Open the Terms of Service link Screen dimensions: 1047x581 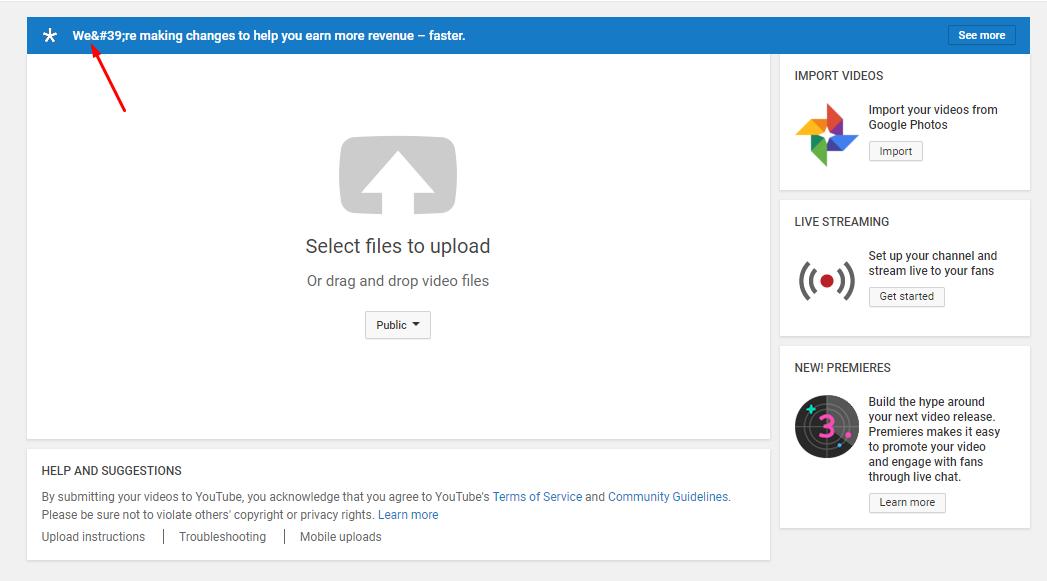[x=538, y=497]
